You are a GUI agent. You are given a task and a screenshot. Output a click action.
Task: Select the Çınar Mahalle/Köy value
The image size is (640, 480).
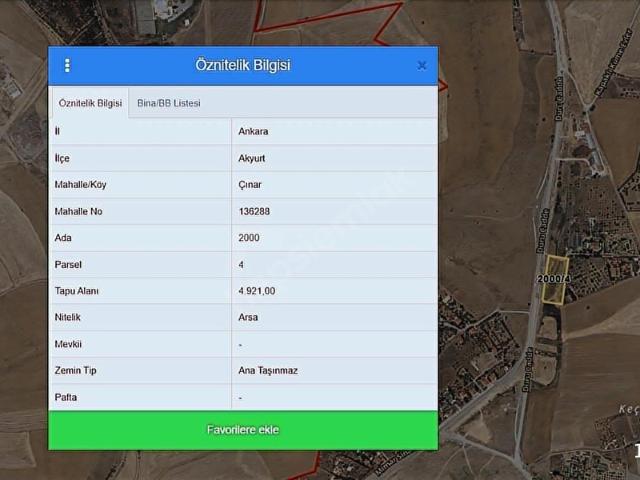click(x=250, y=185)
